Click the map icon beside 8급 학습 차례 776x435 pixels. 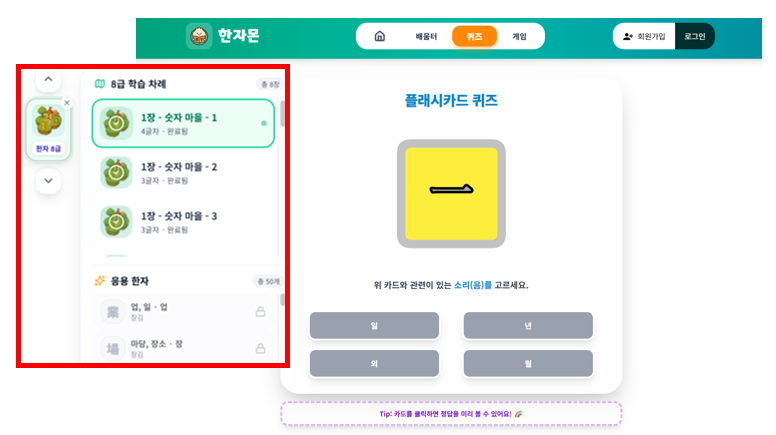99,84
